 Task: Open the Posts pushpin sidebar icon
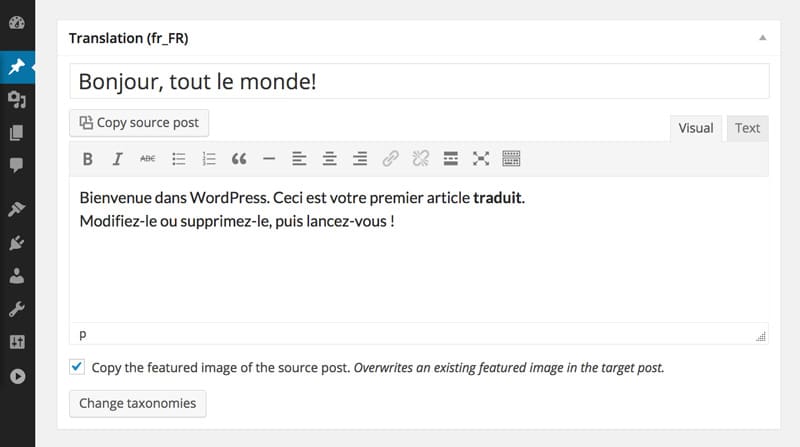coord(17,67)
